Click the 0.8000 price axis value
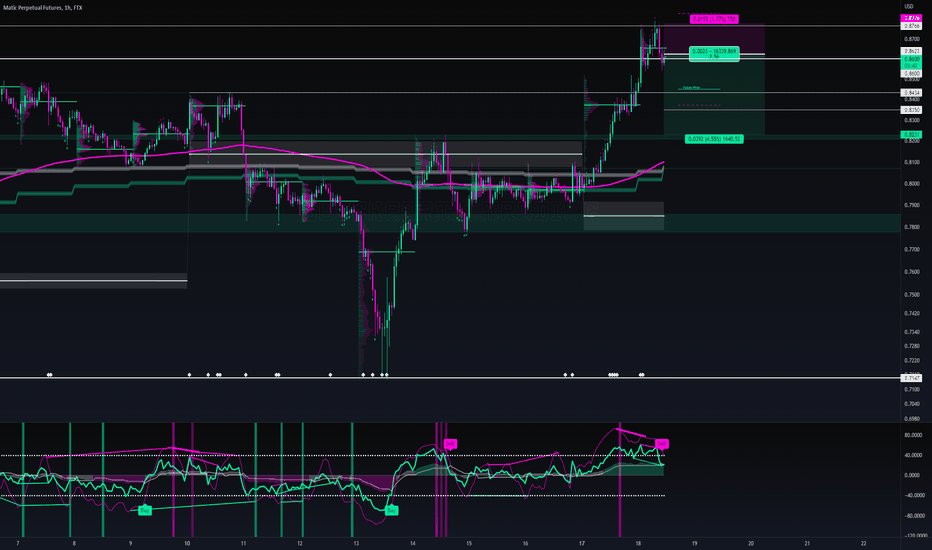 [x=912, y=184]
